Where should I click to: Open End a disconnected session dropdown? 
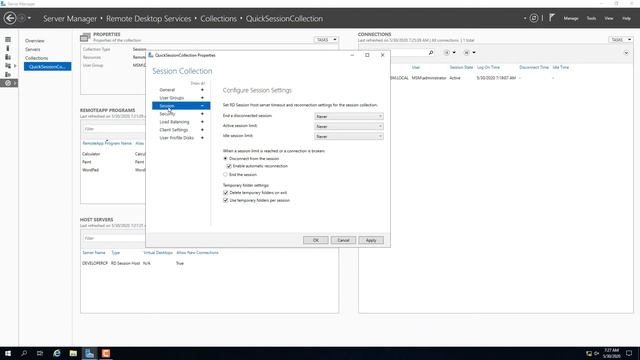point(349,116)
